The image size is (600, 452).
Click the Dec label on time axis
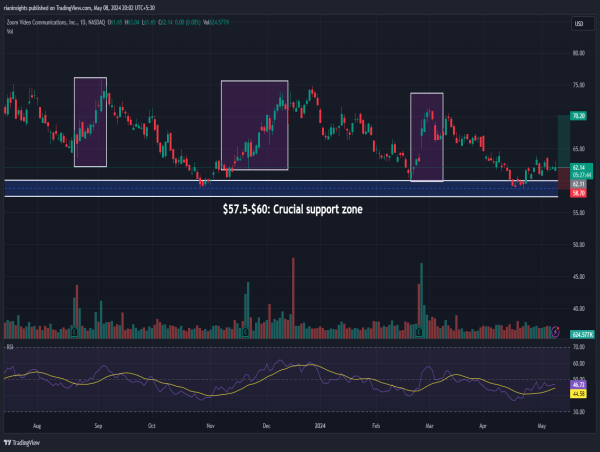266,426
